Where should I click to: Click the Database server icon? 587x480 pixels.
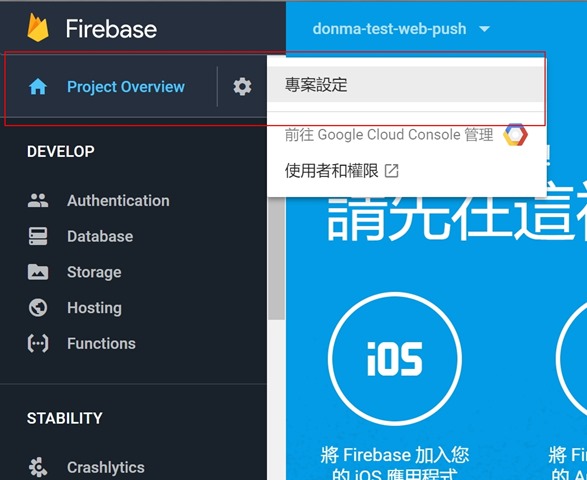38,236
